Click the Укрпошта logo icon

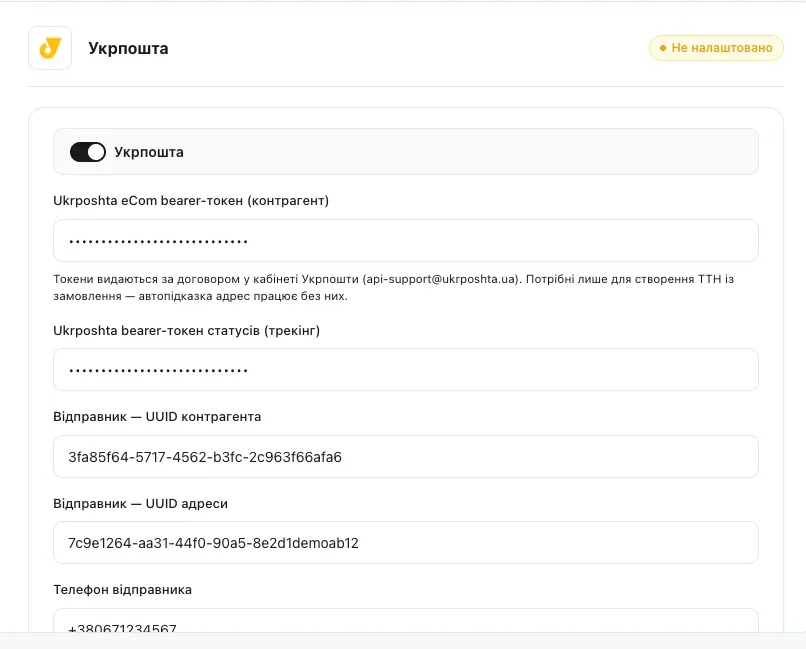[x=50, y=48]
